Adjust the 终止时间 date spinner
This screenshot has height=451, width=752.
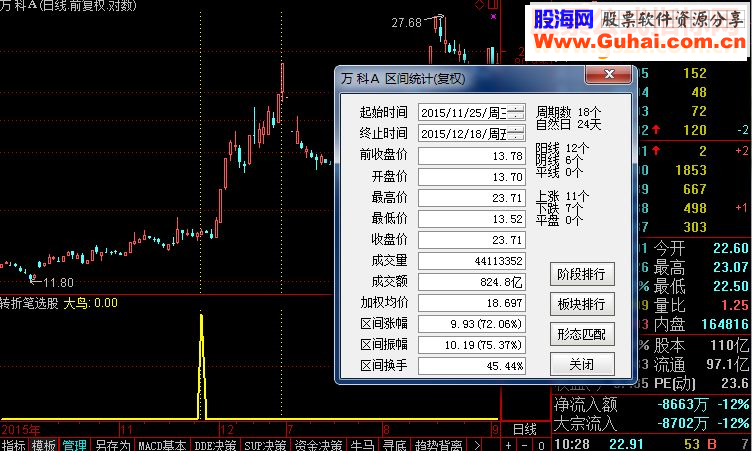pos(516,134)
